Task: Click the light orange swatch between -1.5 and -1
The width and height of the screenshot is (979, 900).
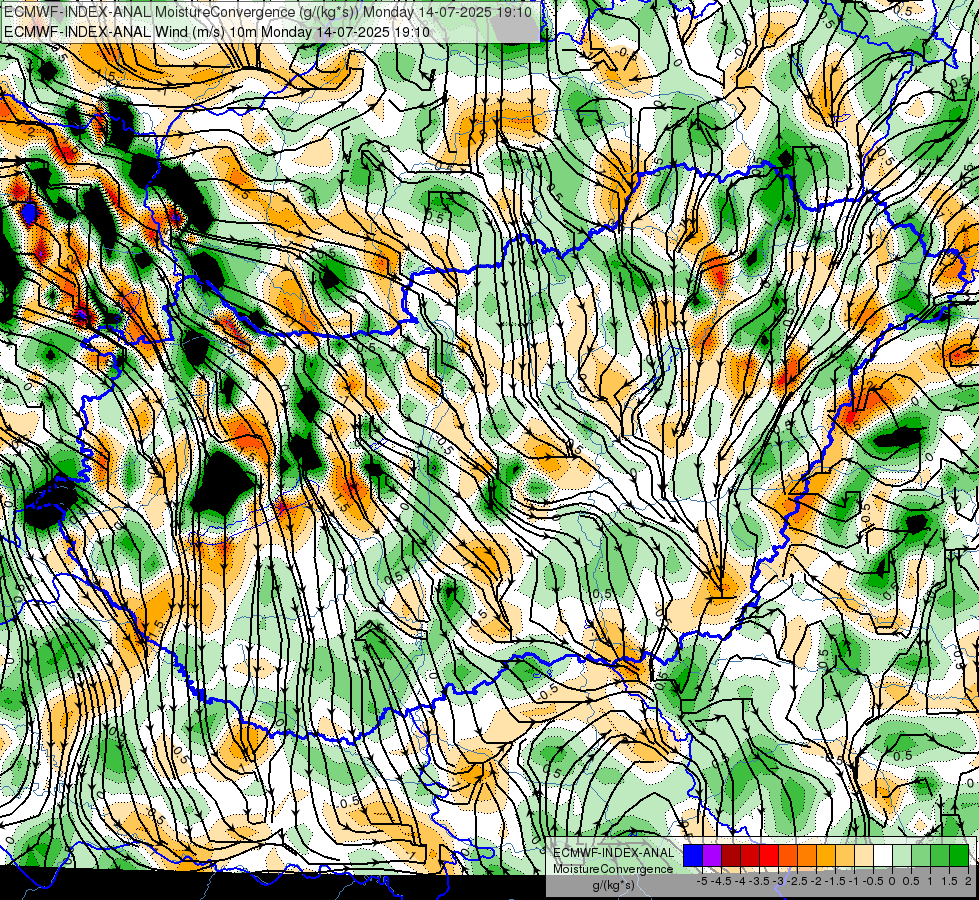Action: click(845, 856)
